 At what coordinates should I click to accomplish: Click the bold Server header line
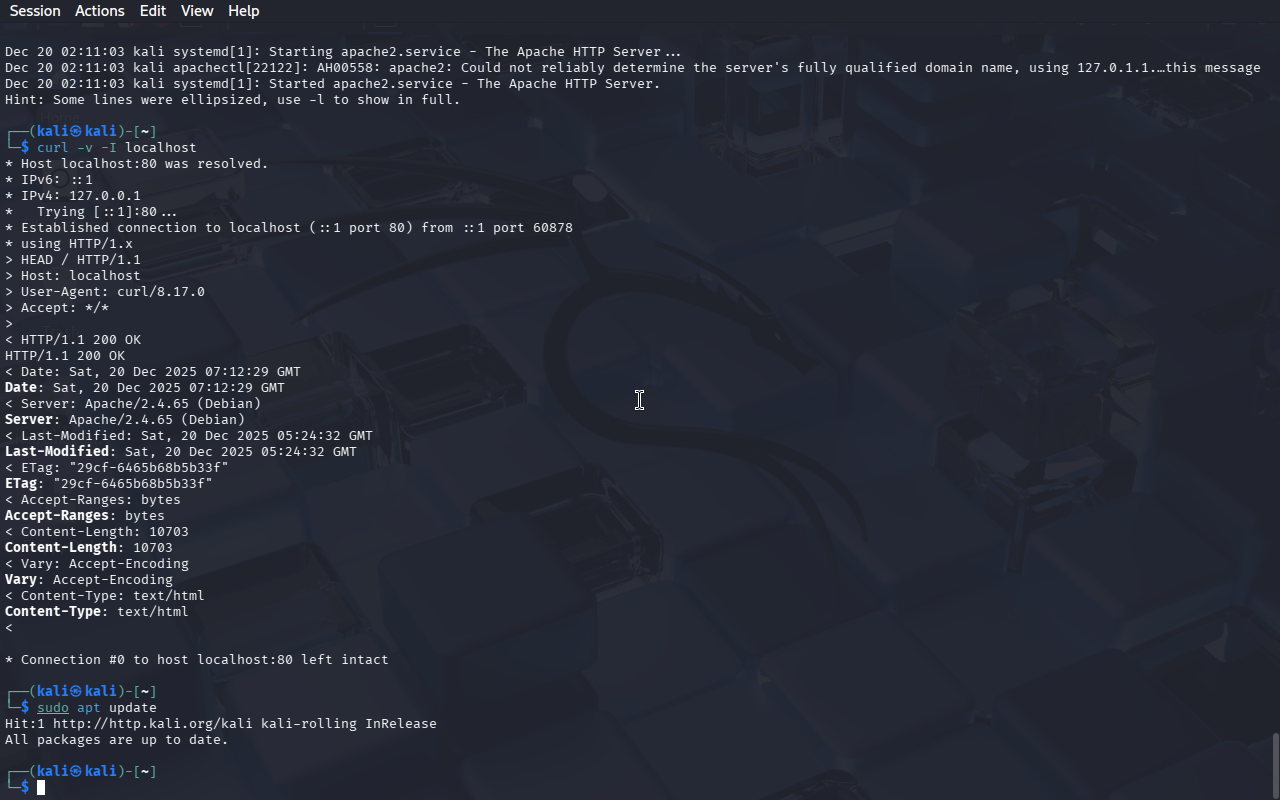[125, 420]
